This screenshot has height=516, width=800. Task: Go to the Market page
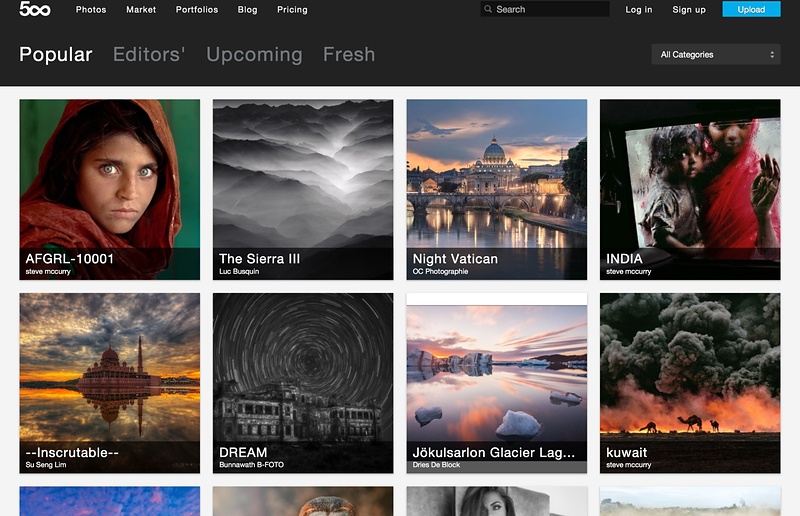[141, 10]
